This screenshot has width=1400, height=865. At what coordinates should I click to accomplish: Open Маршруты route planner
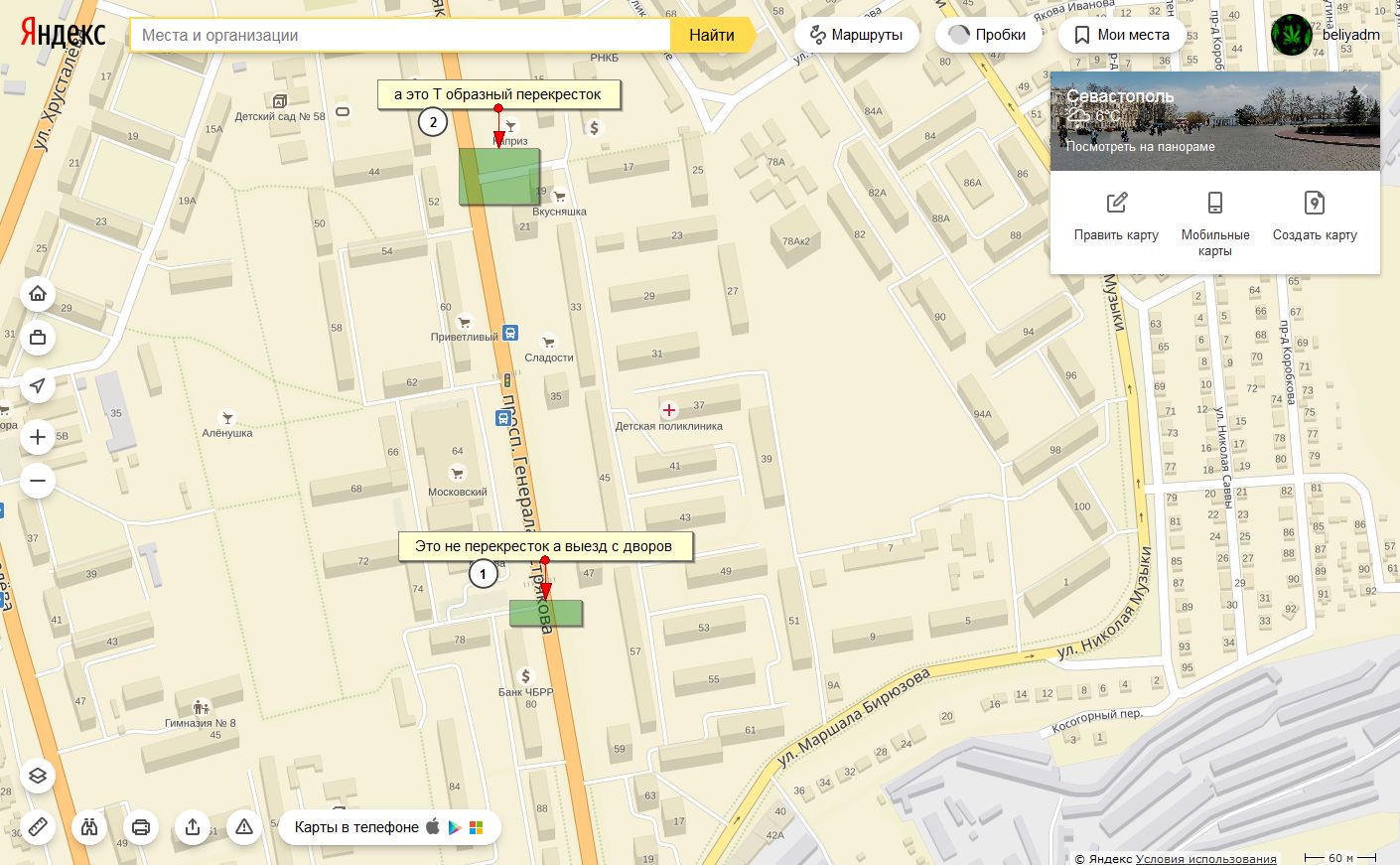pyautogui.click(x=857, y=35)
